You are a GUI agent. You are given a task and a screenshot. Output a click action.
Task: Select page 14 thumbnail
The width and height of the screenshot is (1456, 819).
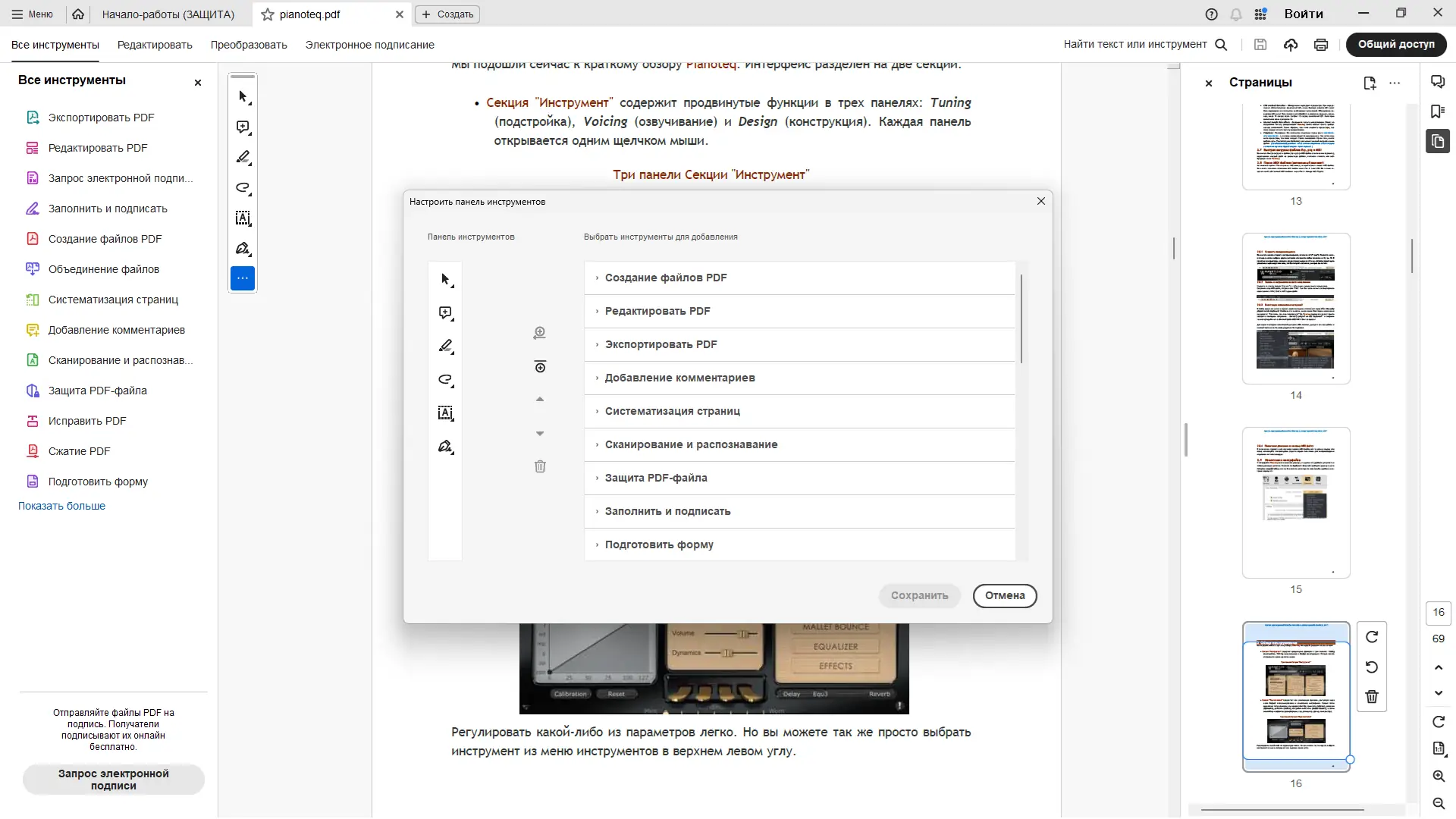click(1295, 308)
